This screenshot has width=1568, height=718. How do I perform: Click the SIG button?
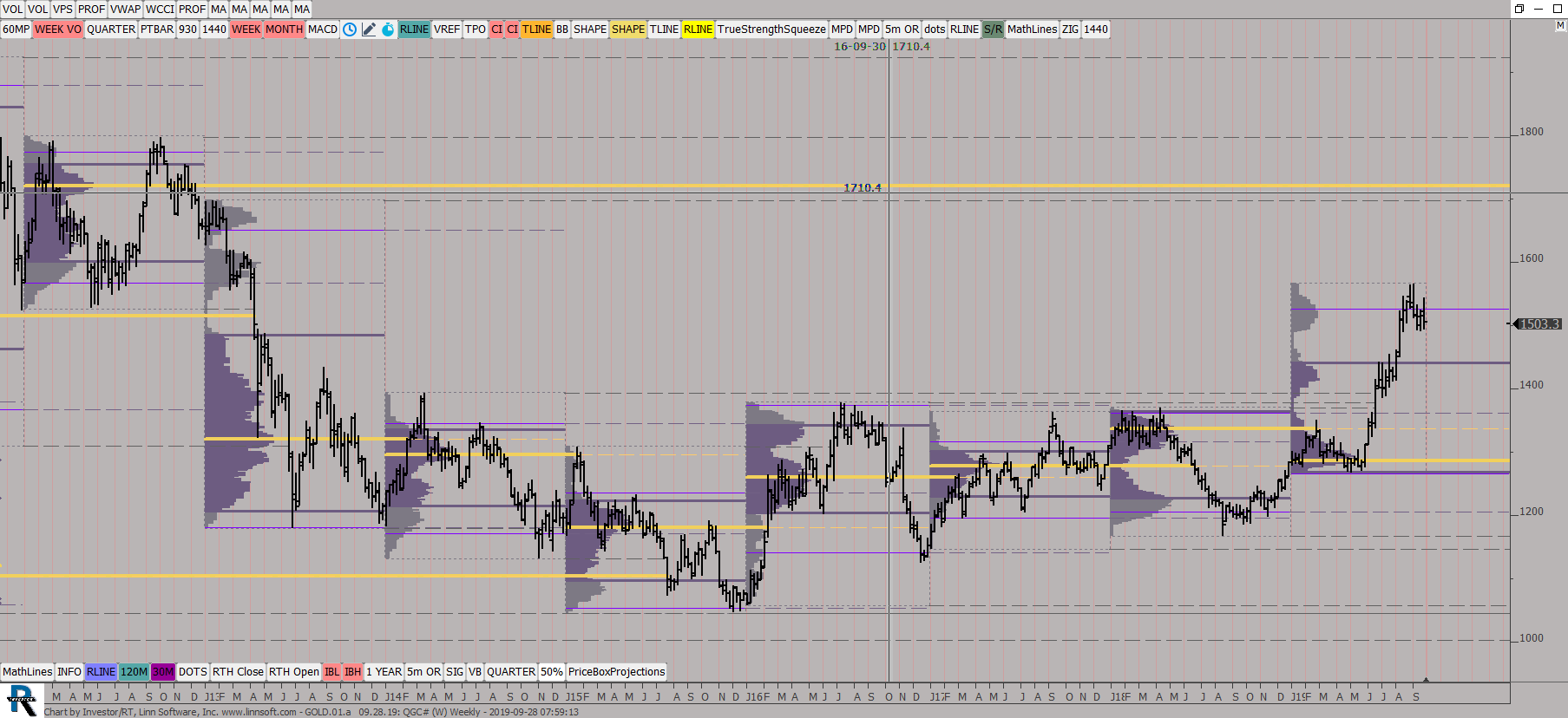pos(455,672)
